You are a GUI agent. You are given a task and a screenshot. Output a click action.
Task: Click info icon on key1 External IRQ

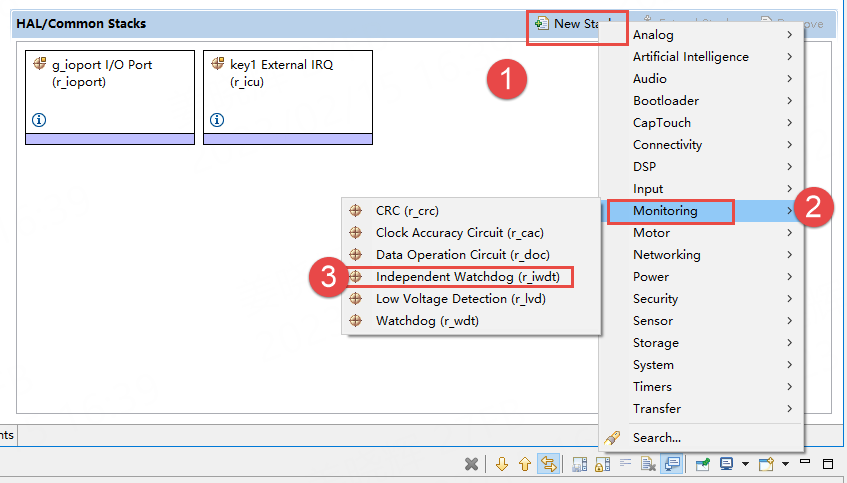(217, 120)
